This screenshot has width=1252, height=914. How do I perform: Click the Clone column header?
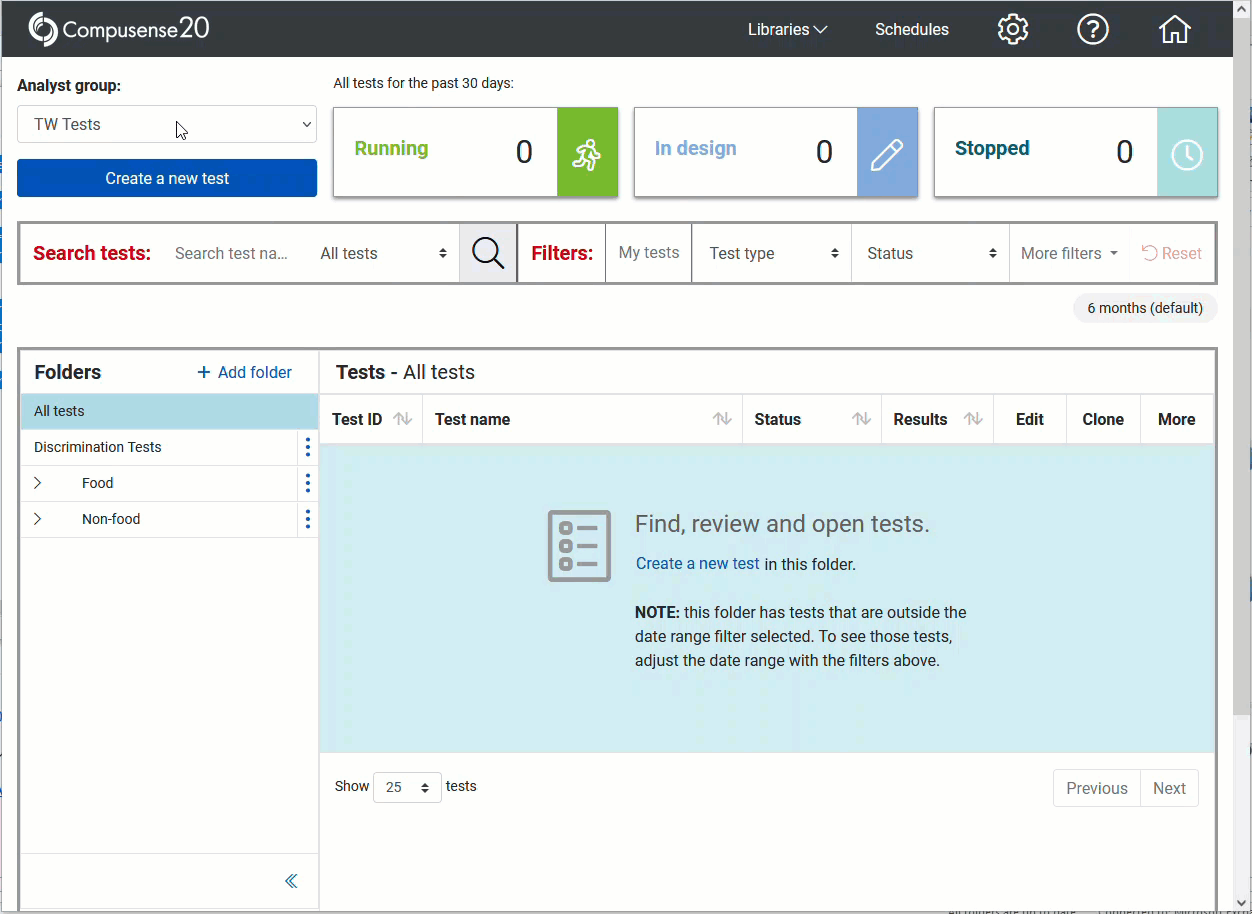coord(1103,419)
